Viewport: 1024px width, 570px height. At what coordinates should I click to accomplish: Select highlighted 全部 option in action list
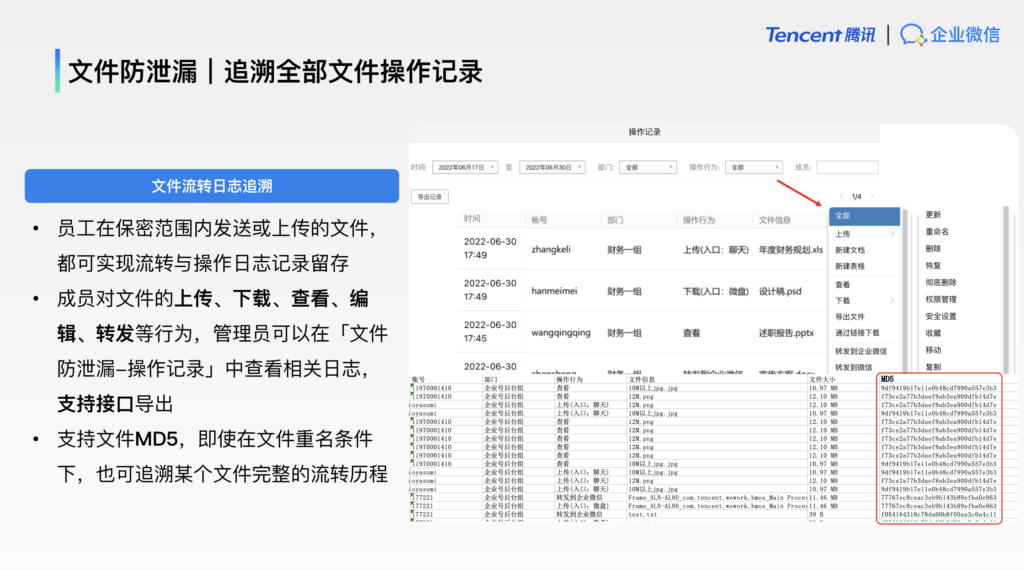point(865,215)
